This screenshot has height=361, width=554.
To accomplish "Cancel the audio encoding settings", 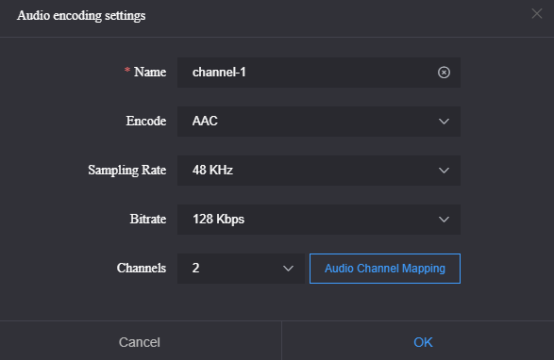I will coord(140,342).
